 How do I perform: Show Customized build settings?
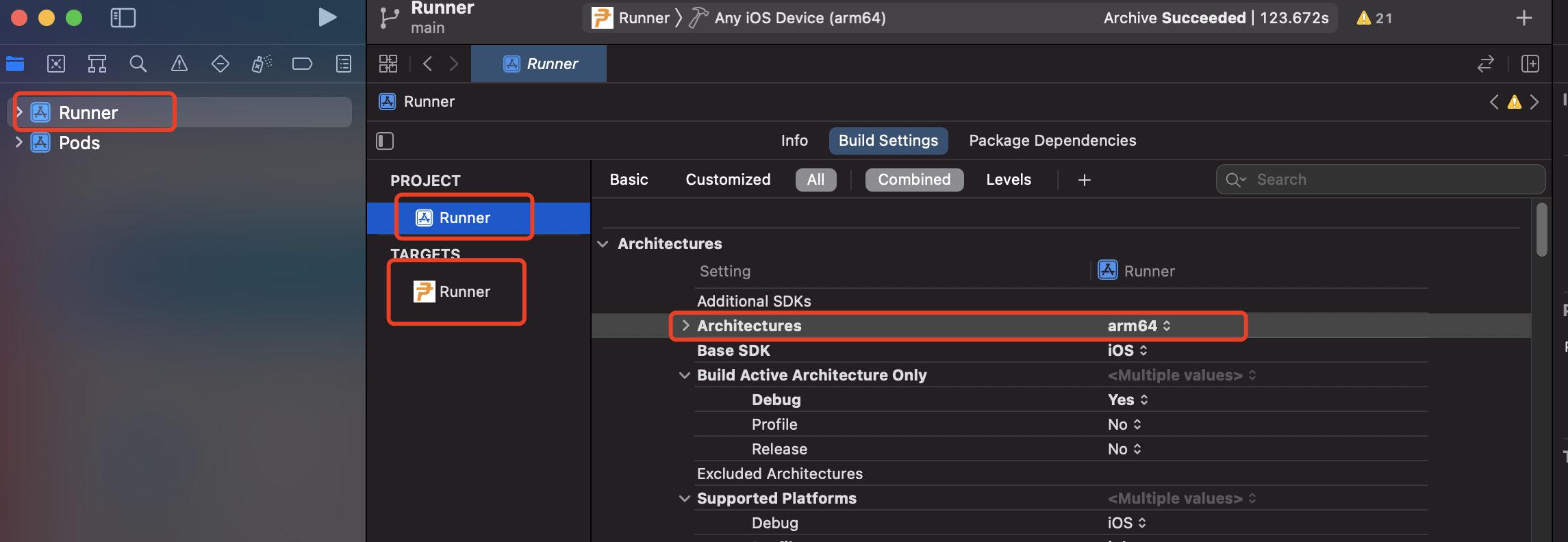pyautogui.click(x=728, y=179)
